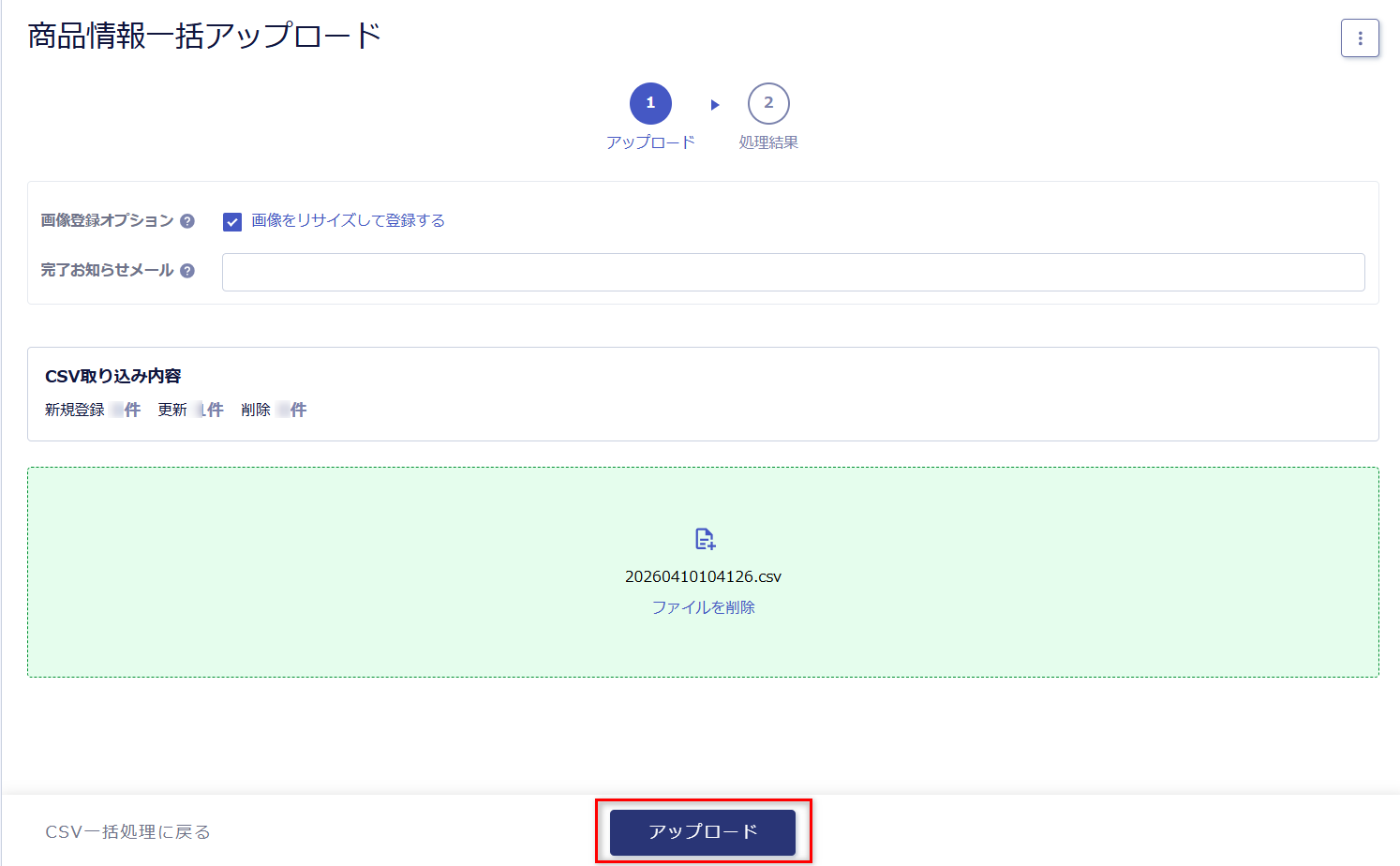Select the 処理結果 step label
This screenshot has height=866, width=1400.
tap(769, 142)
